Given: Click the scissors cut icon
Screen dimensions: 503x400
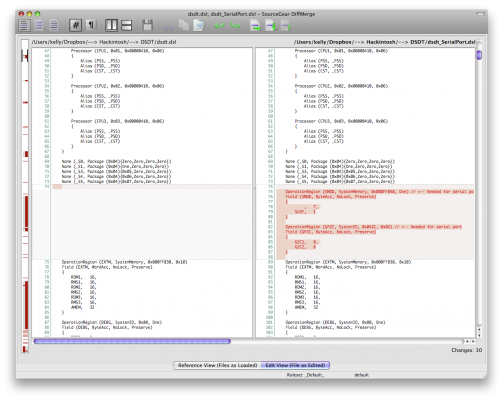Looking at the screenshot, I should tap(169, 25).
